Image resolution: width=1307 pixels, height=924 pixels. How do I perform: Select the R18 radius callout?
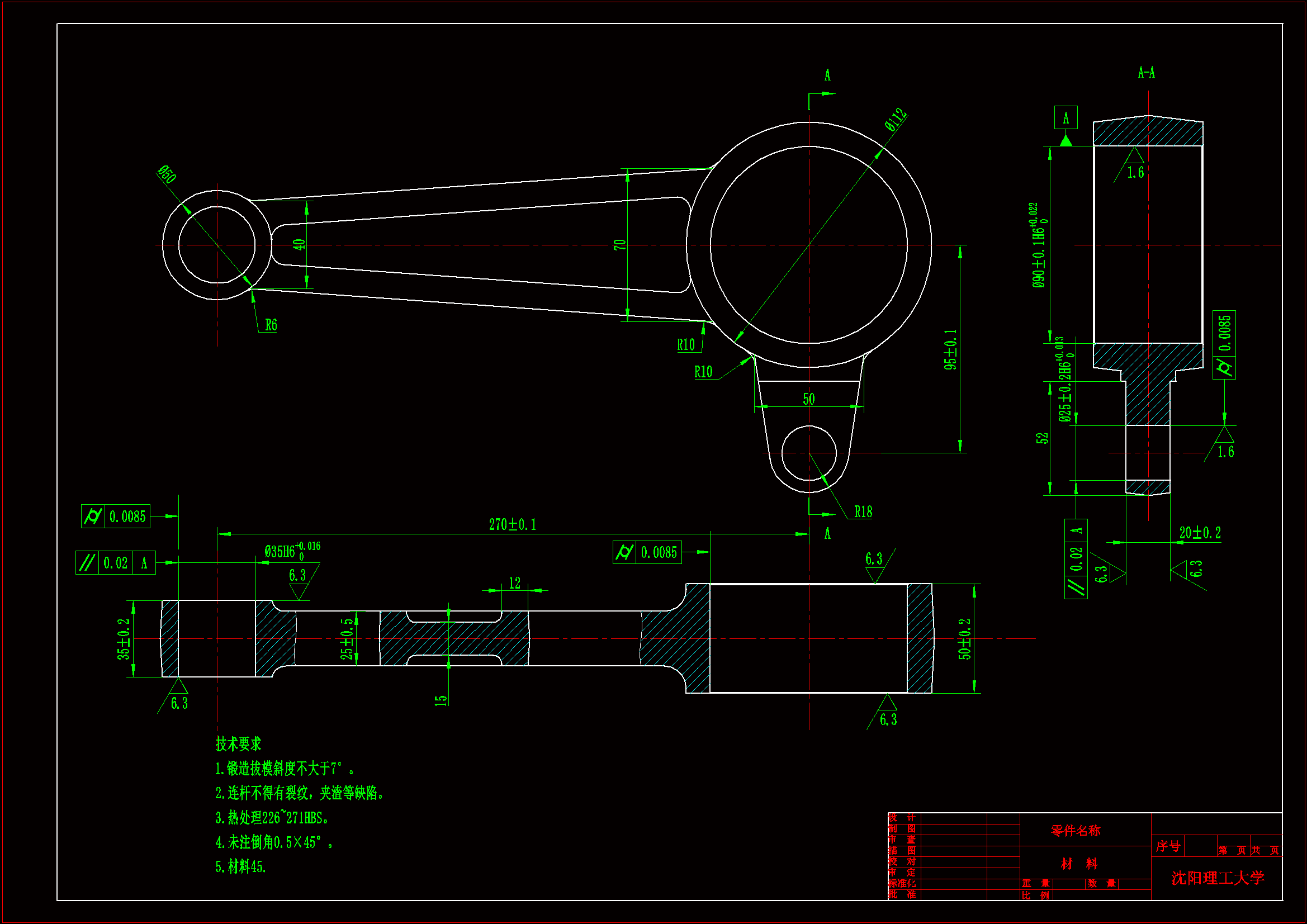tap(863, 512)
